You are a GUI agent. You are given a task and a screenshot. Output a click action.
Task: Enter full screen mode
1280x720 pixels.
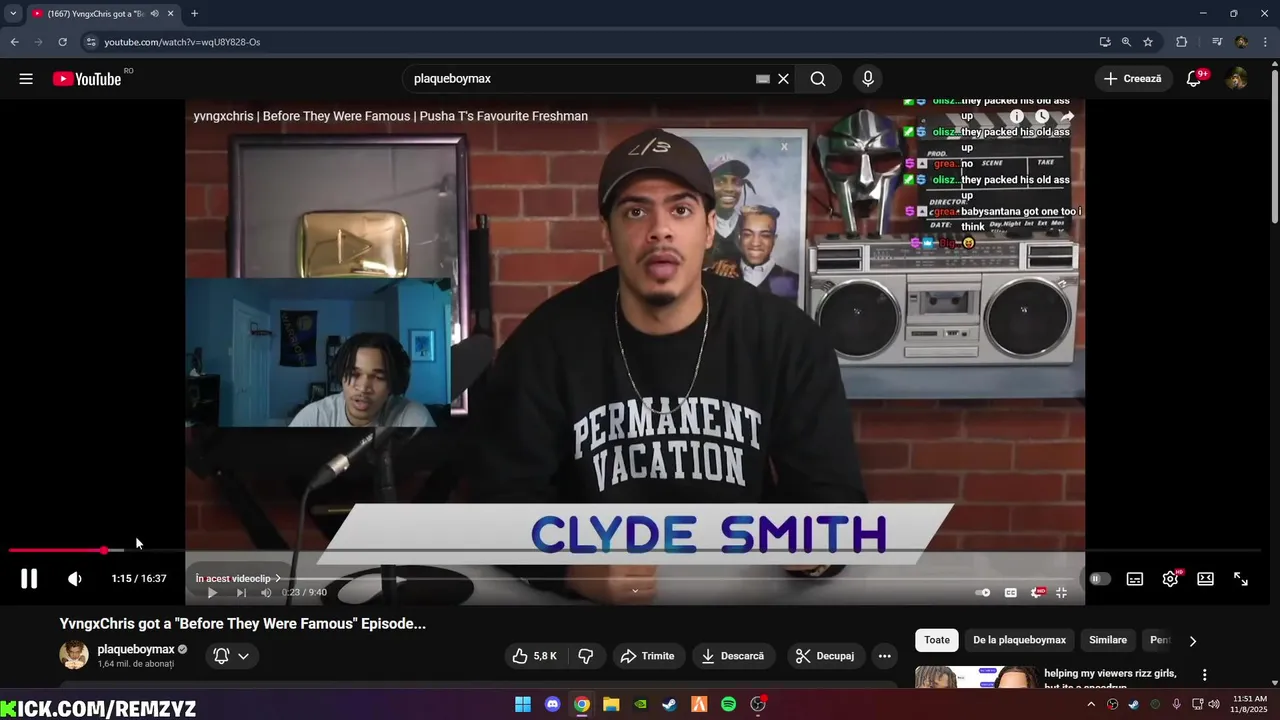tap(1241, 578)
